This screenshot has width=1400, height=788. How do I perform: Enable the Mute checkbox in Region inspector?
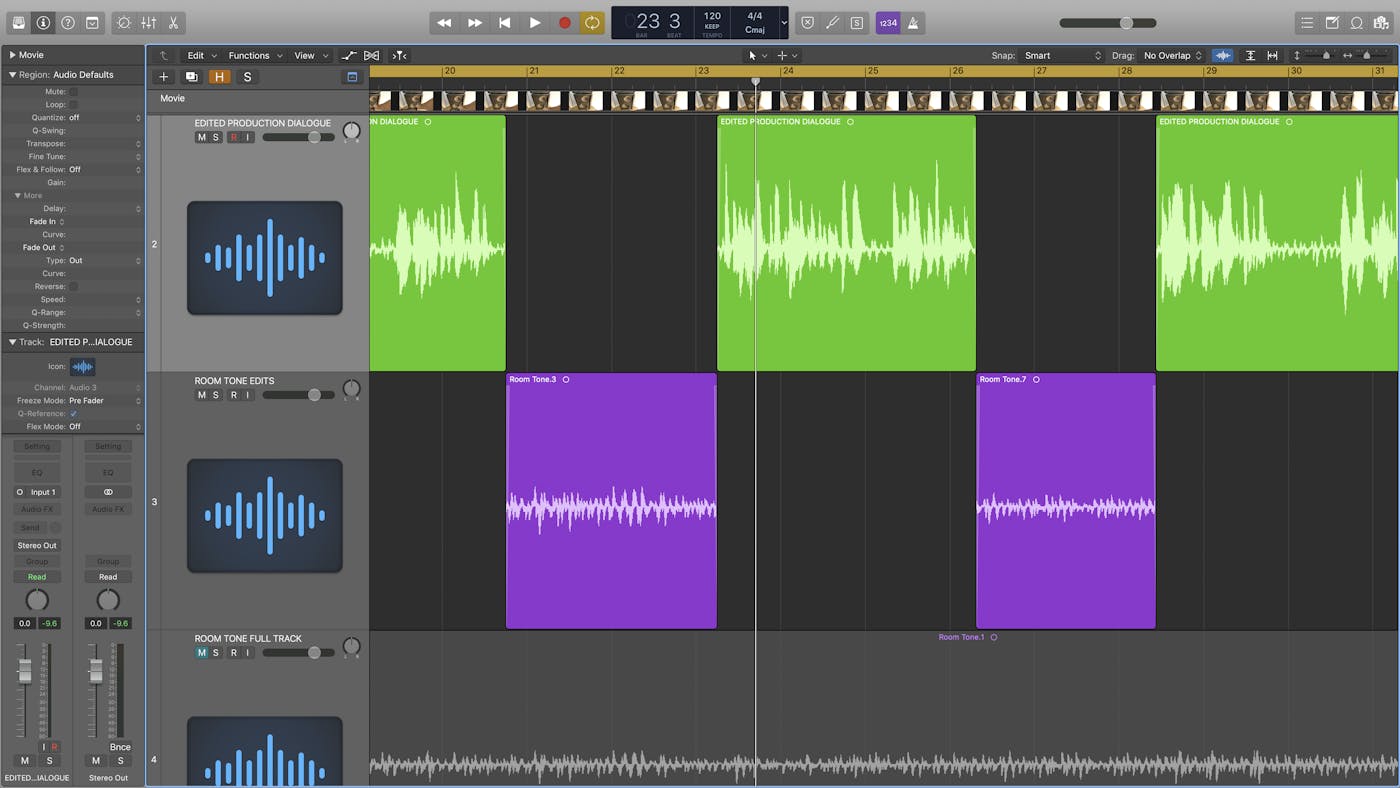pyautogui.click(x=73, y=91)
